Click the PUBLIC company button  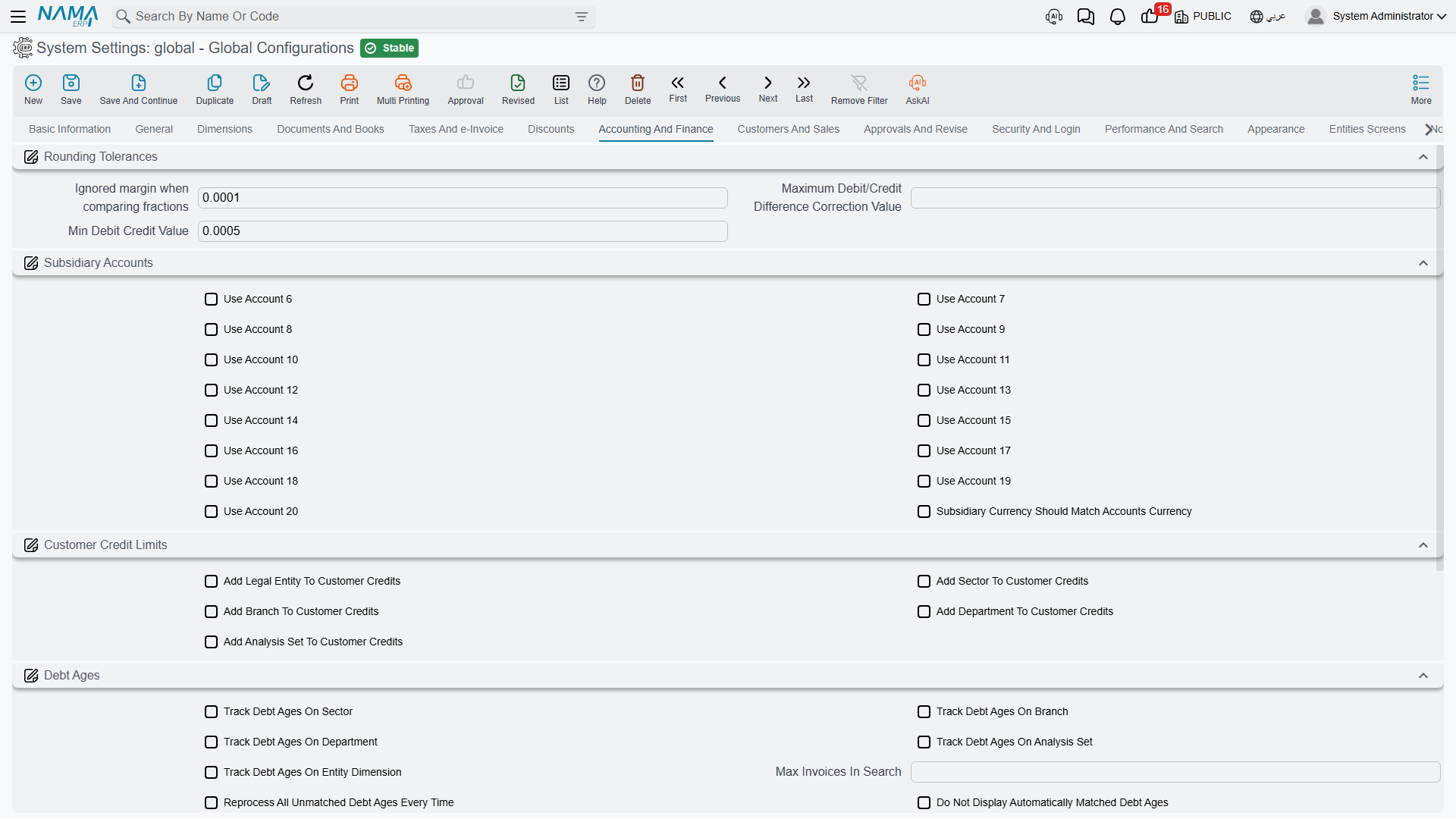click(1203, 17)
